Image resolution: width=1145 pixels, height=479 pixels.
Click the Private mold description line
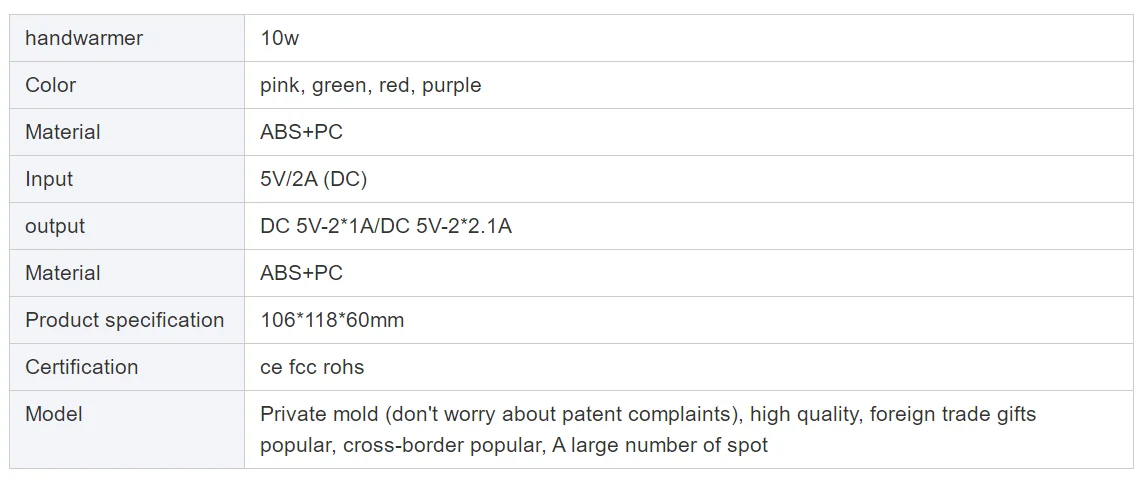[647, 414]
